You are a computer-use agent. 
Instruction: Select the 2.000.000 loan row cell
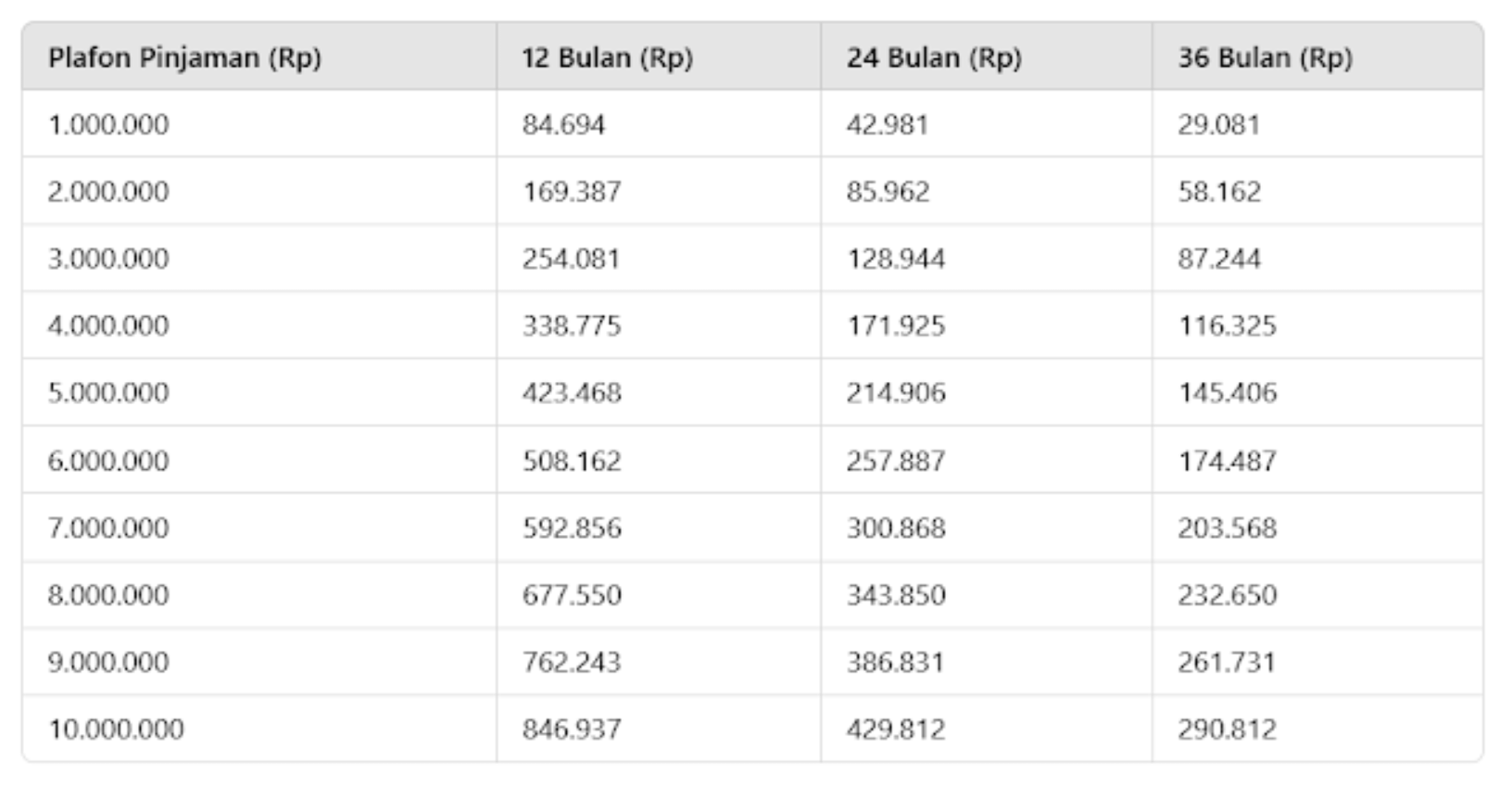tap(108, 191)
